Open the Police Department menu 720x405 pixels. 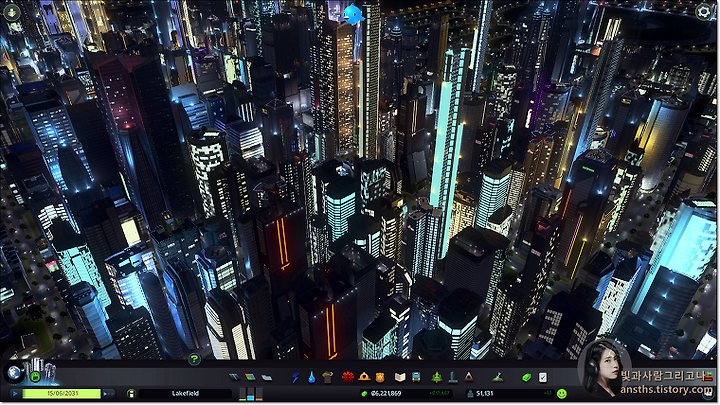click(380, 377)
